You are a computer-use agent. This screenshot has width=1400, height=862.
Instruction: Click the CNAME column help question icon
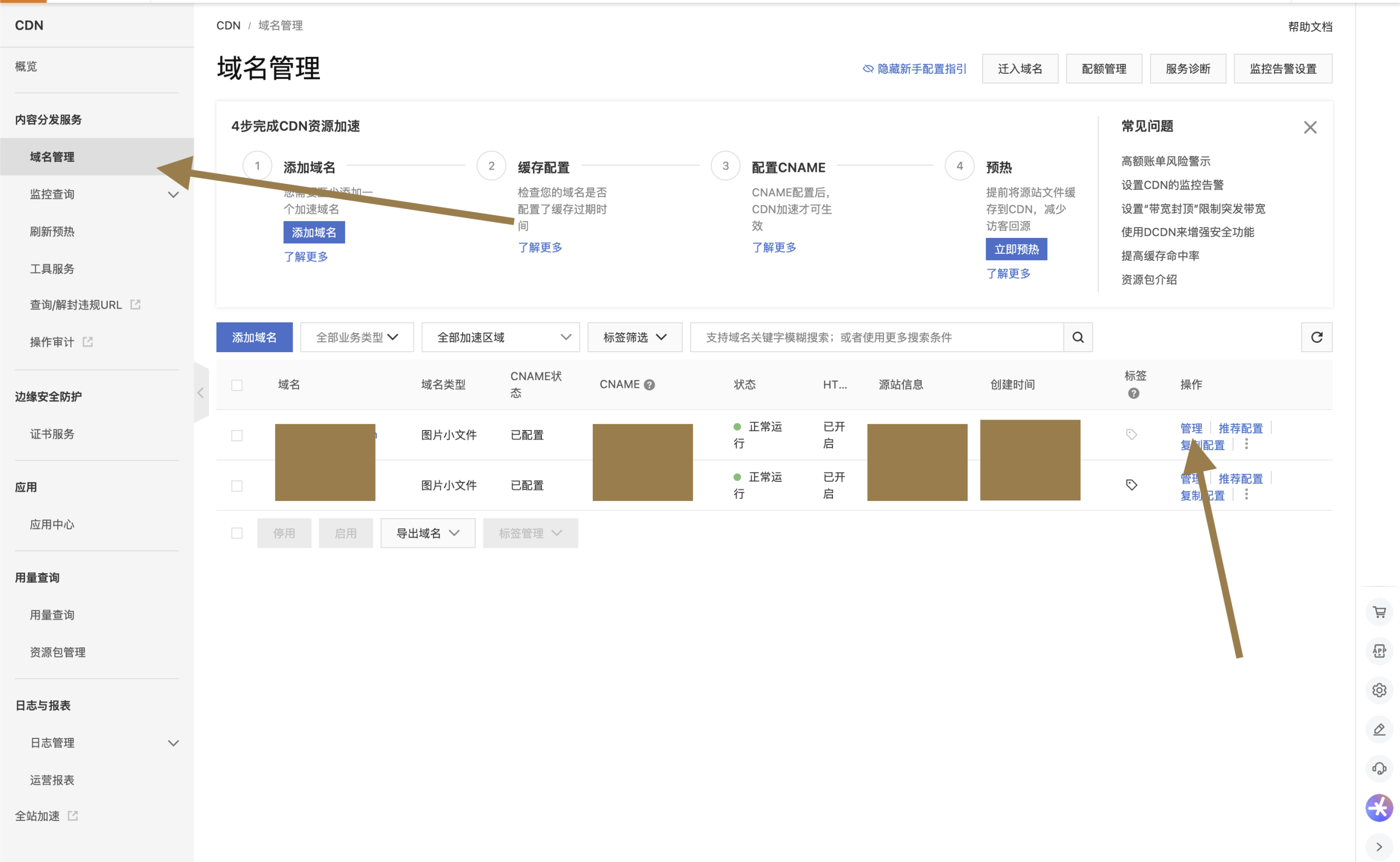tap(649, 385)
